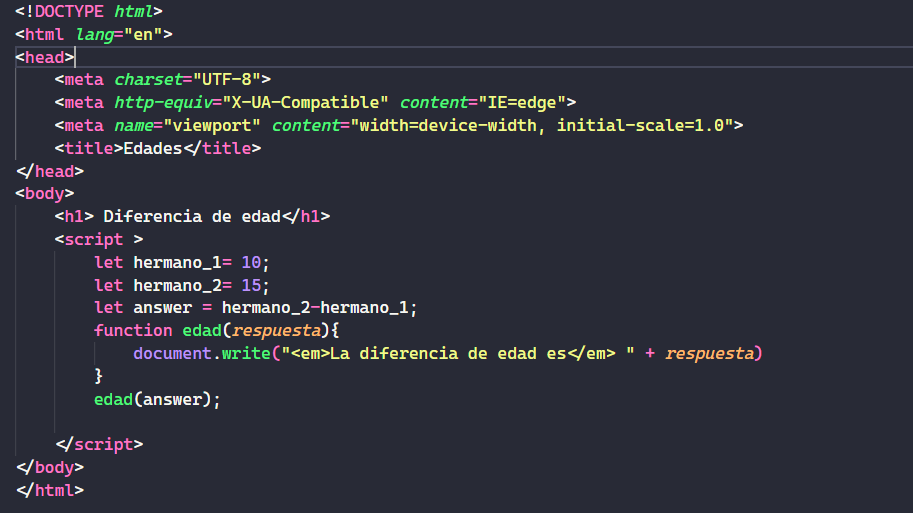913x513 pixels.
Task: Click the opening <body> tag
Action: tap(45, 194)
